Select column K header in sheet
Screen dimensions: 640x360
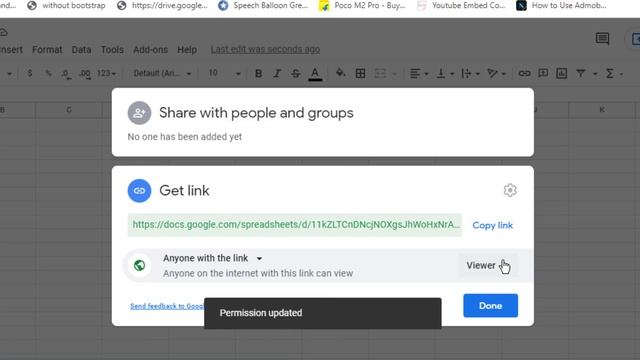[602, 109]
